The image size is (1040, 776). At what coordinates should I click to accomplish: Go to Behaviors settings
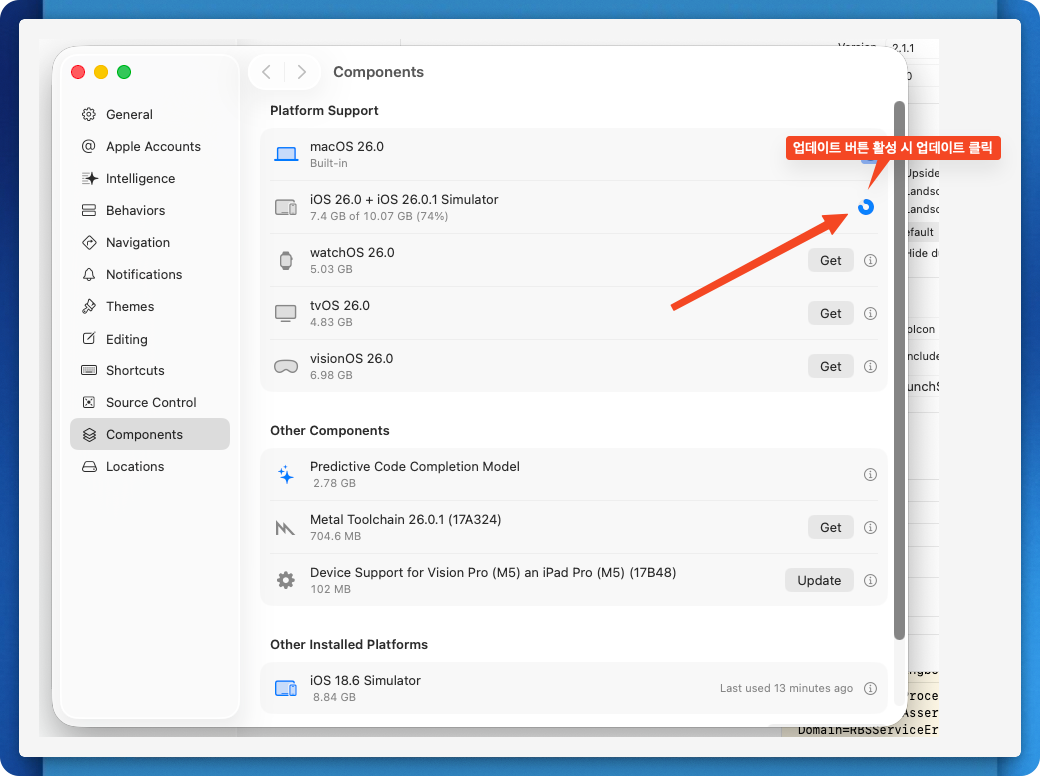(x=150, y=210)
